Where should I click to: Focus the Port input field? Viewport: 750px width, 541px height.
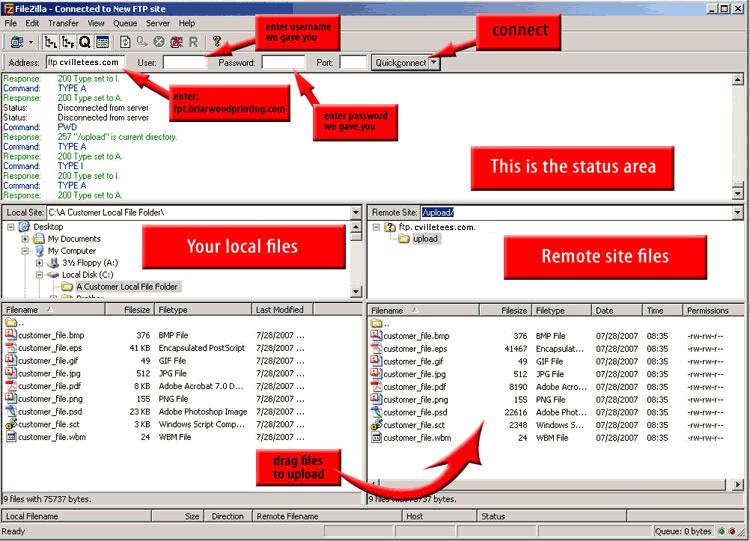(x=353, y=62)
